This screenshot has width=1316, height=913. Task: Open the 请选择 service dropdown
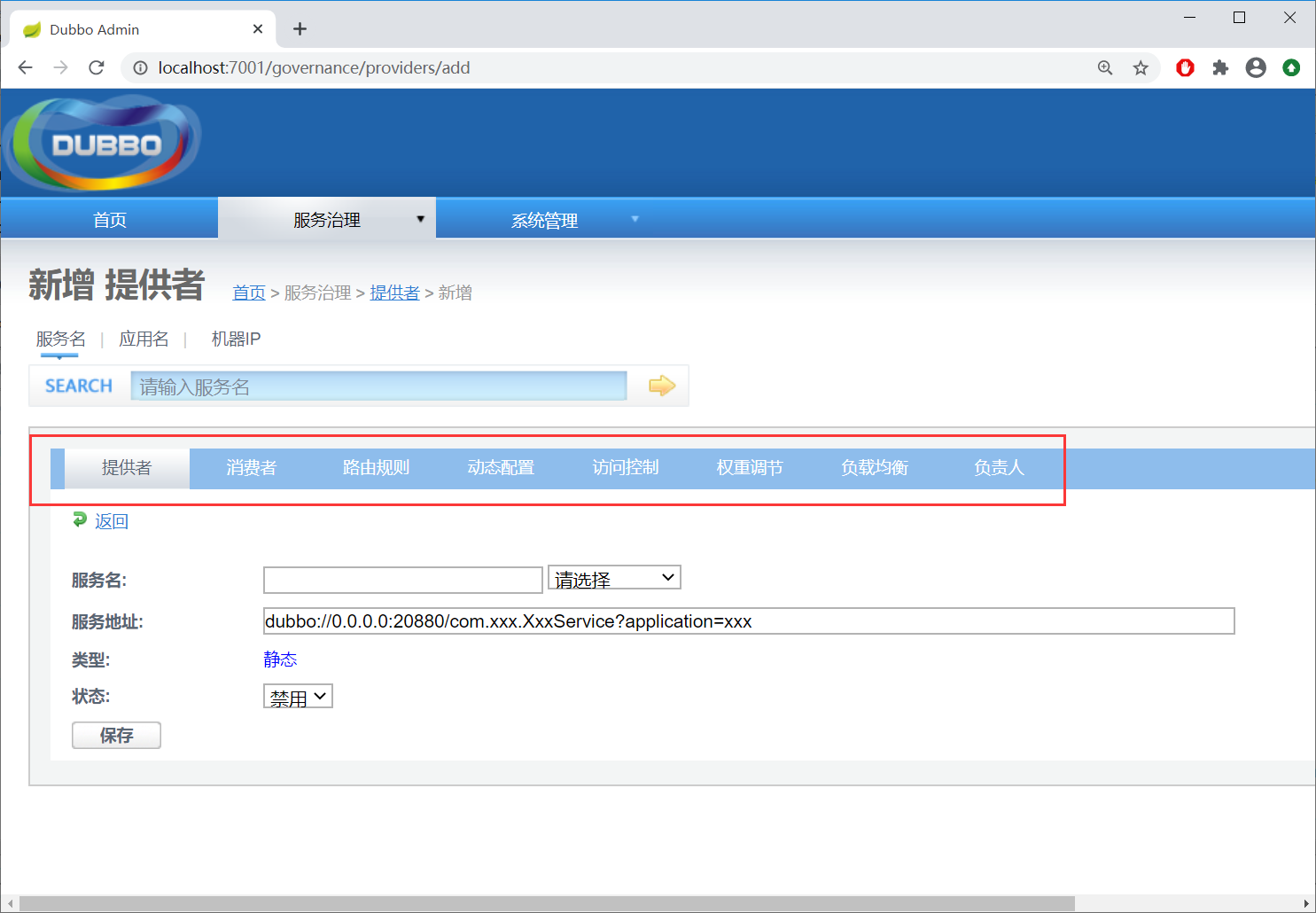coord(614,579)
